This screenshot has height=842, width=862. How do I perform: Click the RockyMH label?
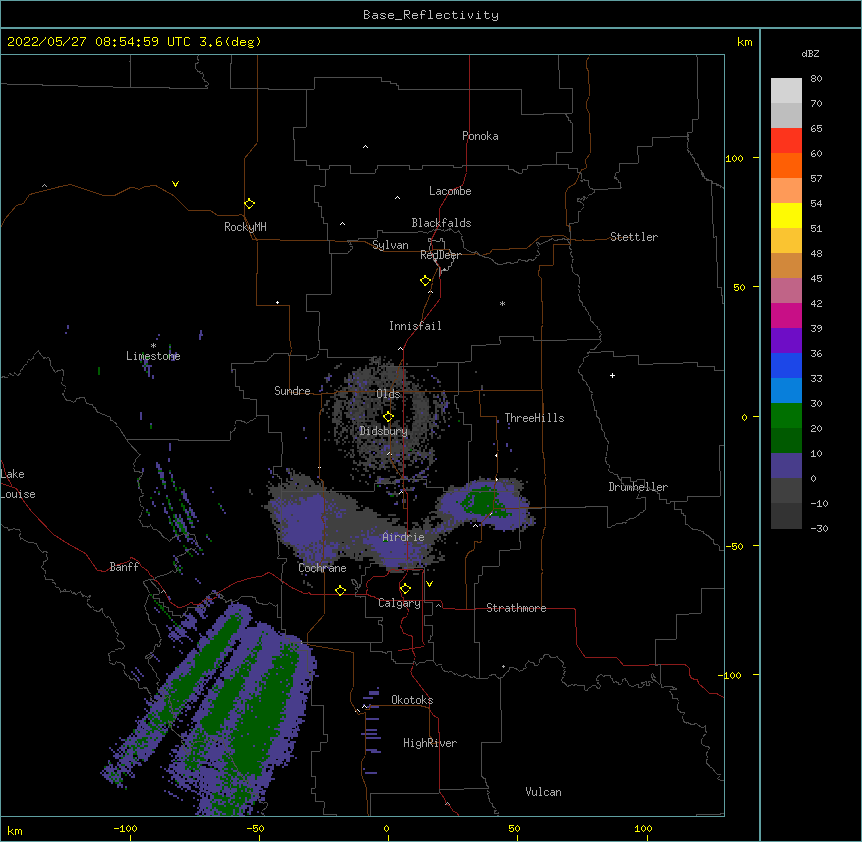click(245, 227)
